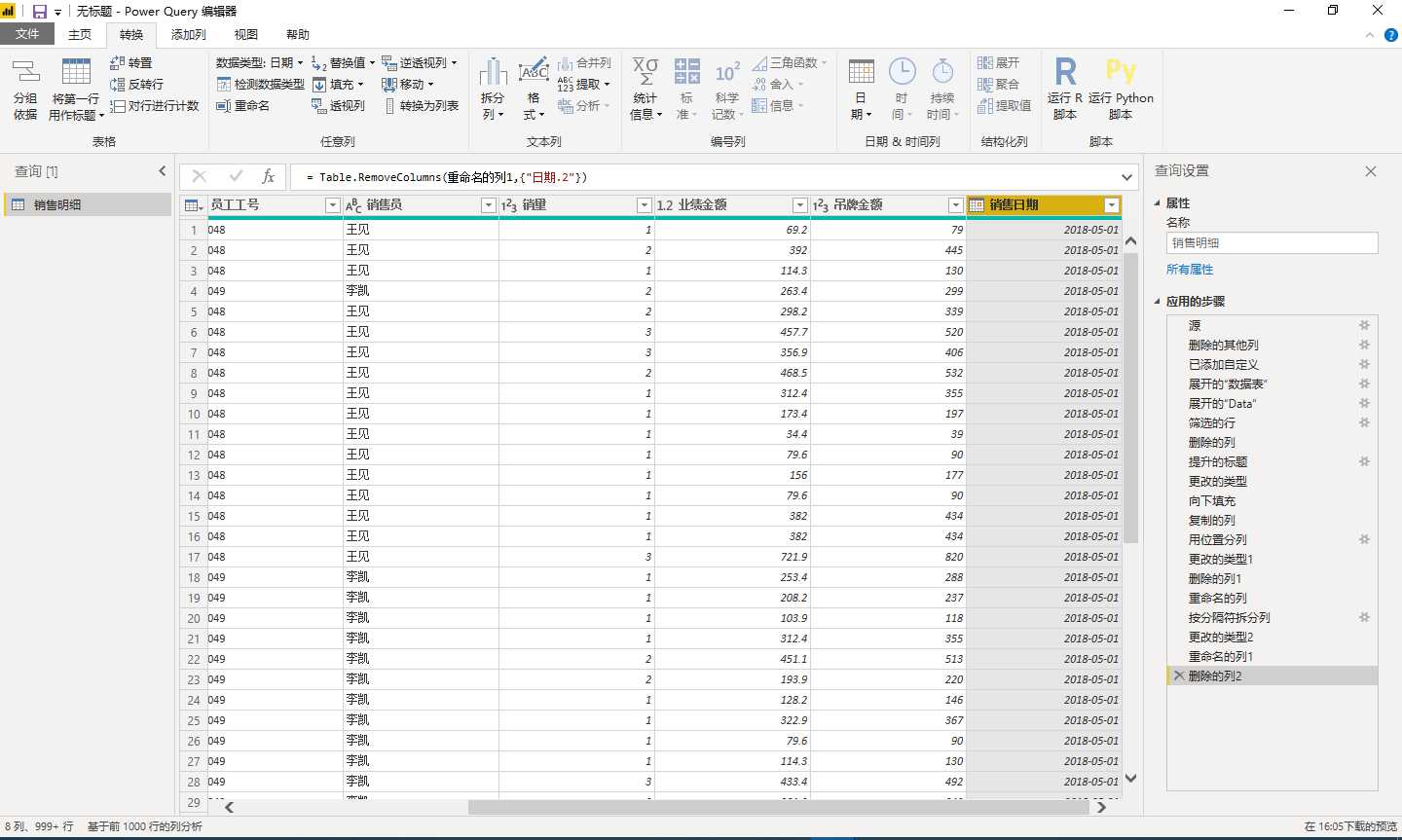Switch to the 视图 view tab
The width and height of the screenshot is (1402, 840).
coord(246,35)
